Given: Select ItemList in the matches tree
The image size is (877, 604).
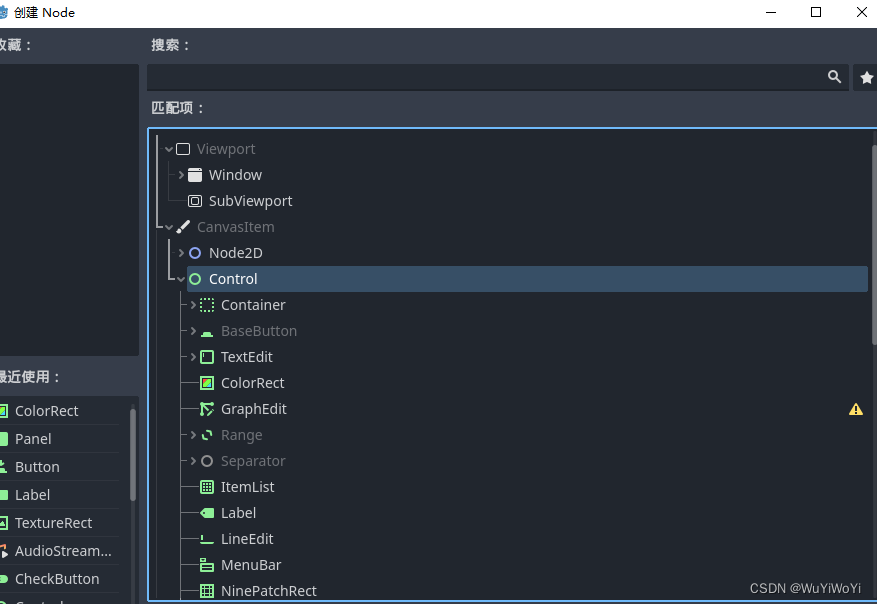Looking at the screenshot, I should 247,487.
